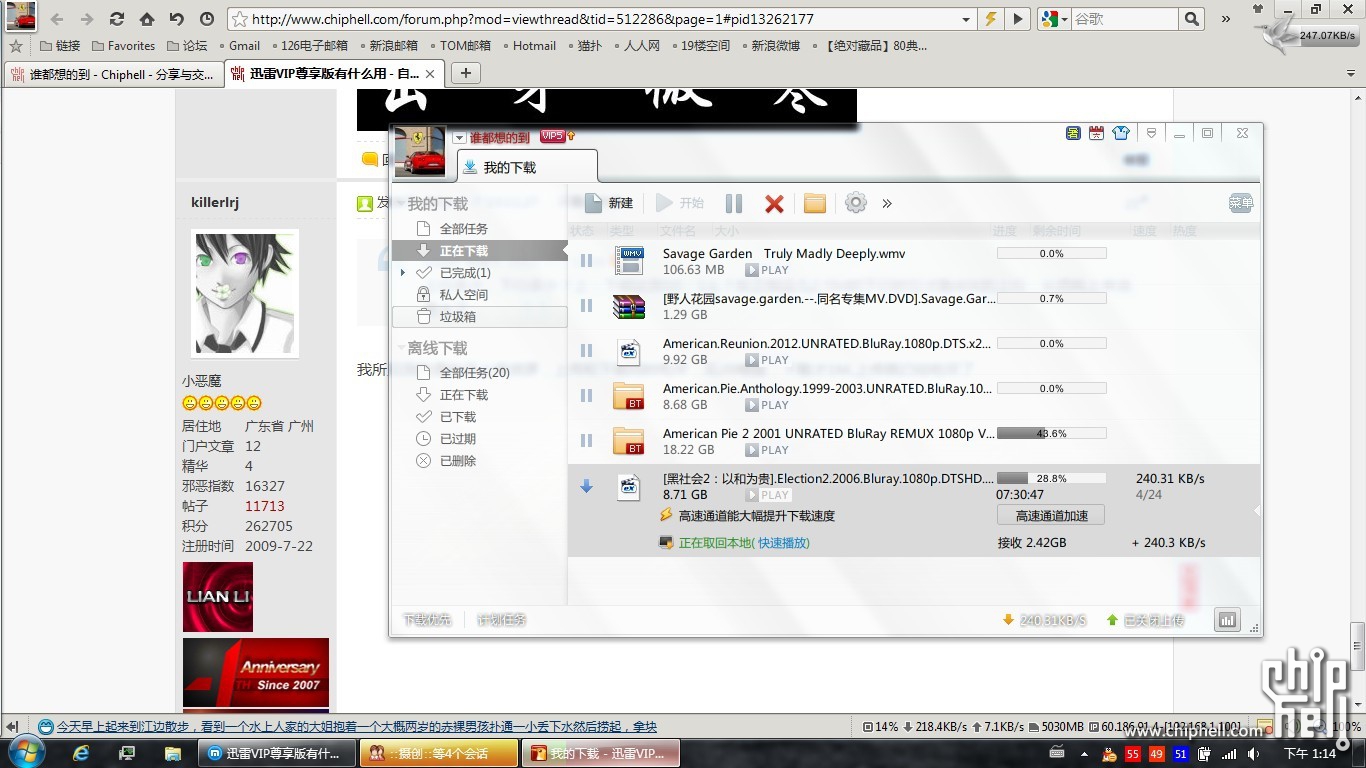Switch to tab 谁都想的到 - Chiphell
The width and height of the screenshot is (1366, 768).
(113, 74)
